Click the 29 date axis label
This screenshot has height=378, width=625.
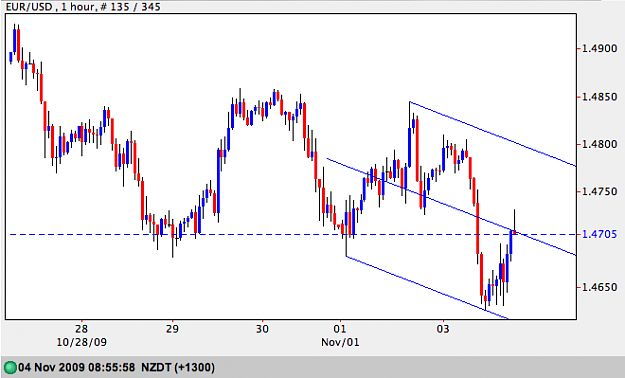click(x=172, y=329)
